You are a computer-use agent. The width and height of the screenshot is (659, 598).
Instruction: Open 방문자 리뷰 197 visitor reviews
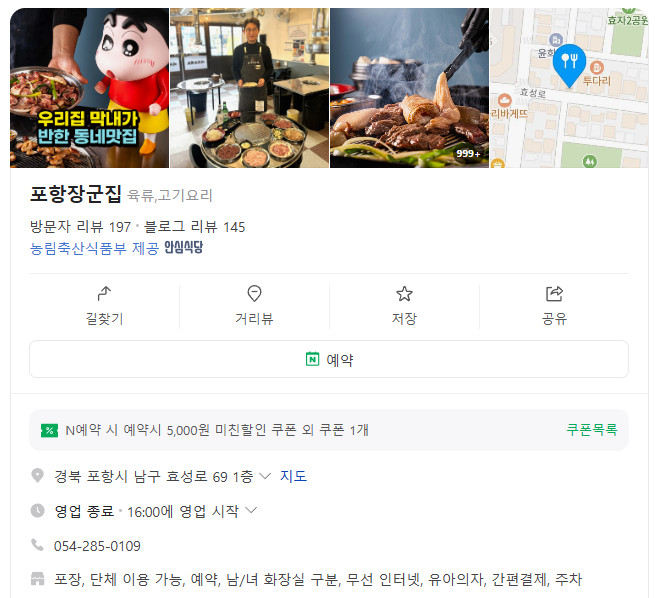[x=80, y=227]
